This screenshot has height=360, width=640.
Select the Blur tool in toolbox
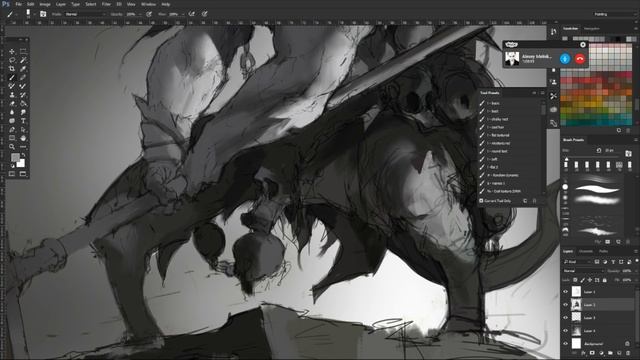click(12, 112)
